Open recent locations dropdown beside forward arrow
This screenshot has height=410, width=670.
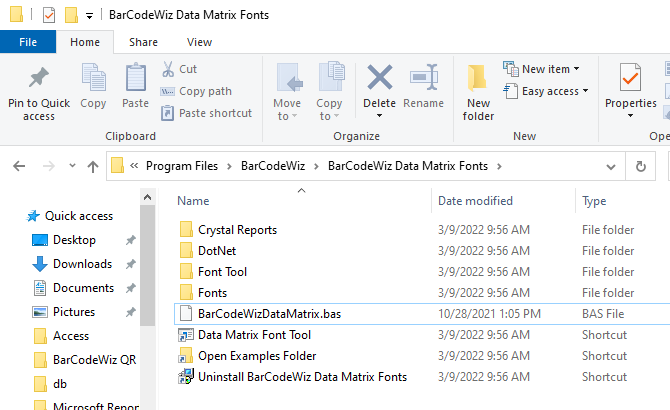point(72,166)
